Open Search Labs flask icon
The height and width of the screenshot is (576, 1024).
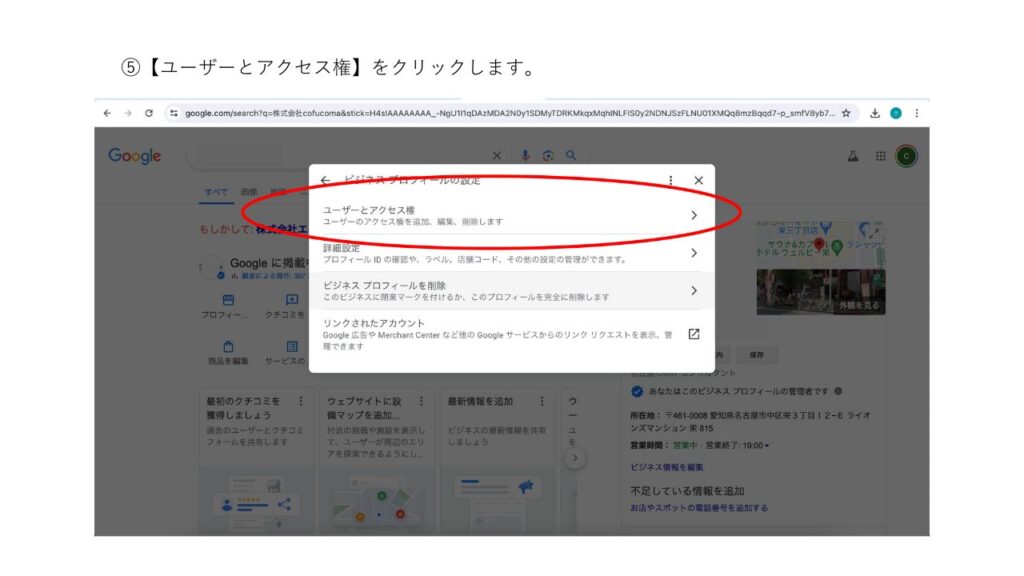(853, 156)
